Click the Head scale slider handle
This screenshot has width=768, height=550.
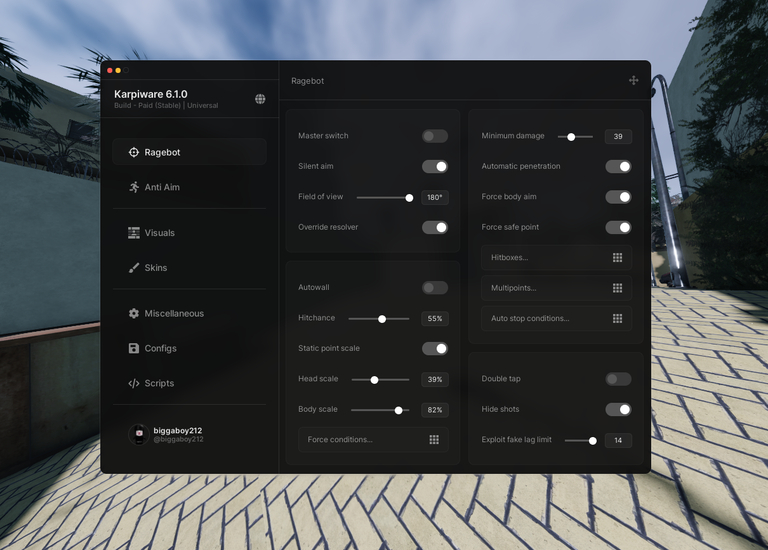tap(374, 380)
